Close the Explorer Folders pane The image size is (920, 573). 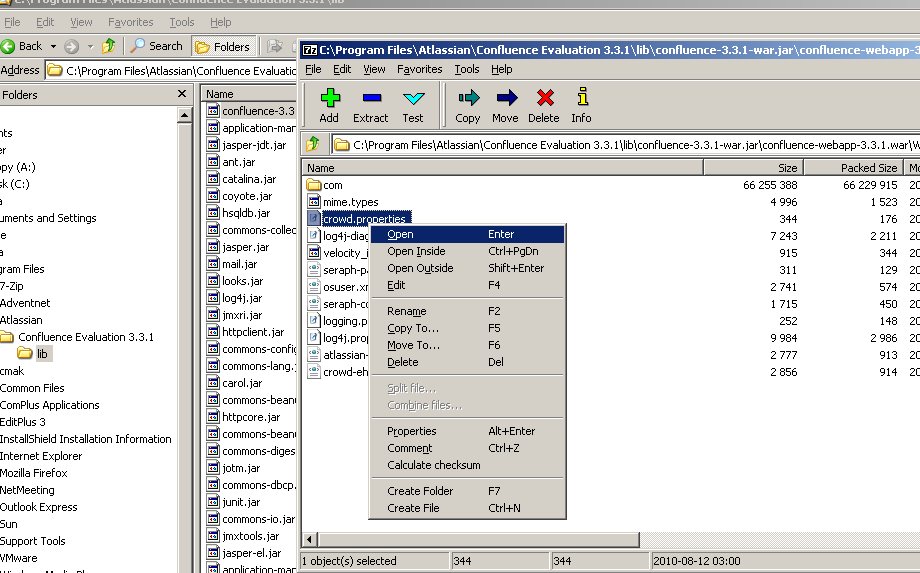pos(182,94)
